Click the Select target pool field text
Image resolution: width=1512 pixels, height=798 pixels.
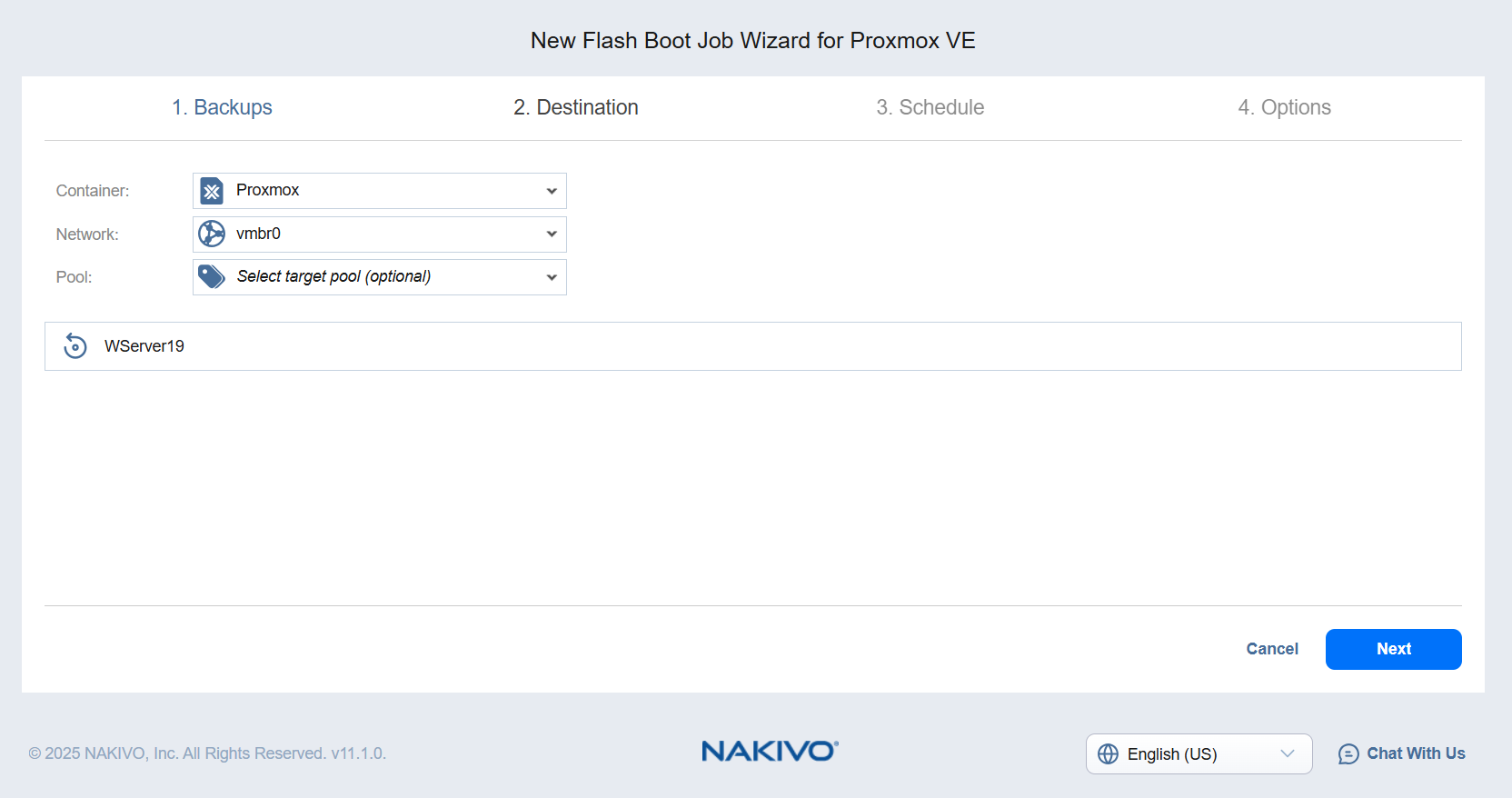click(333, 276)
